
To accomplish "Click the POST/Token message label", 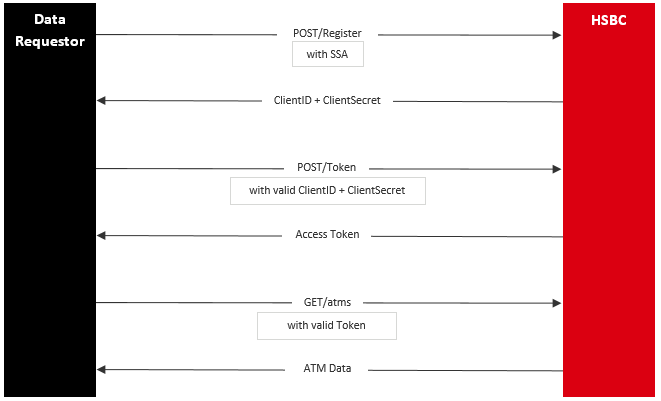I will (327, 168).
